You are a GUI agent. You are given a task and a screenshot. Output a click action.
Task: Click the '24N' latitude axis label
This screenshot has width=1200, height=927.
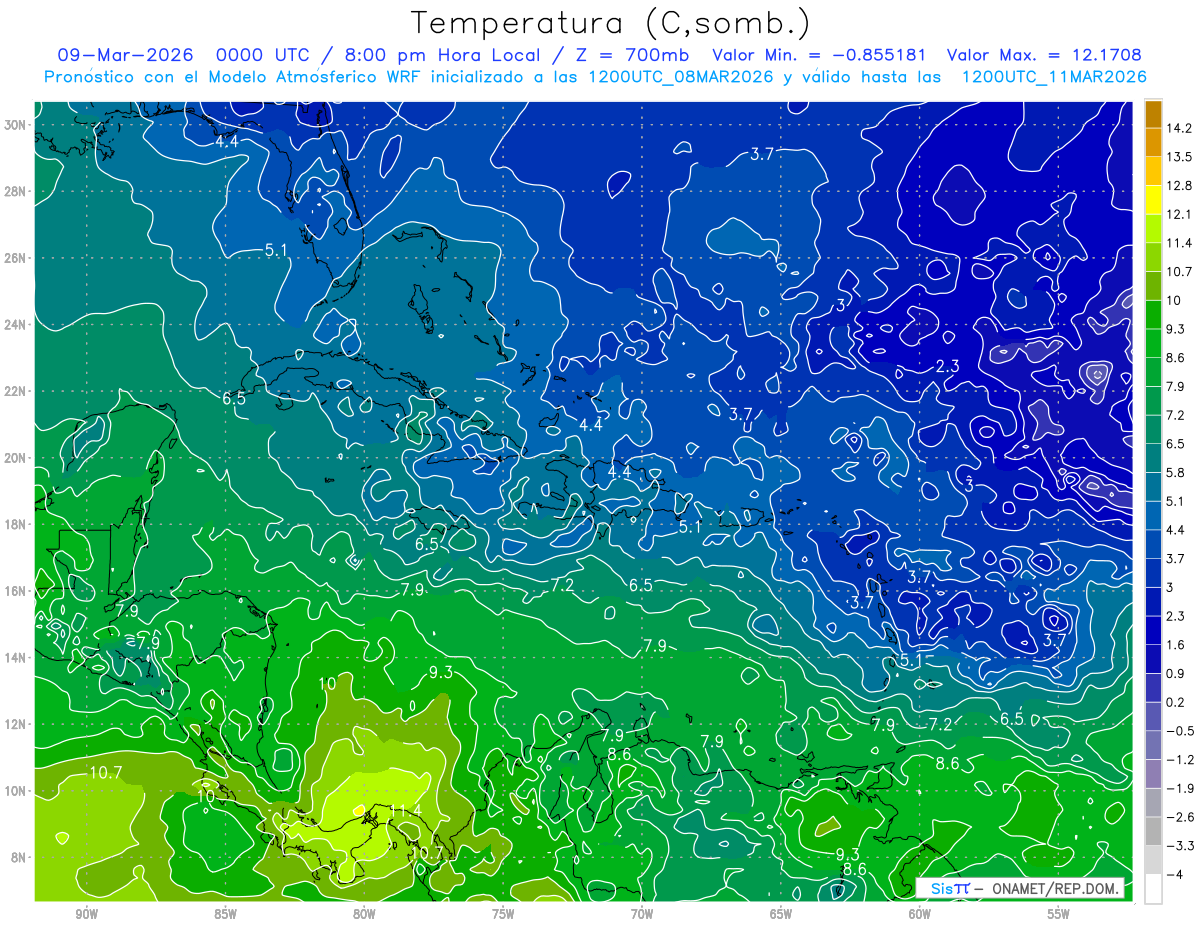click(16, 325)
